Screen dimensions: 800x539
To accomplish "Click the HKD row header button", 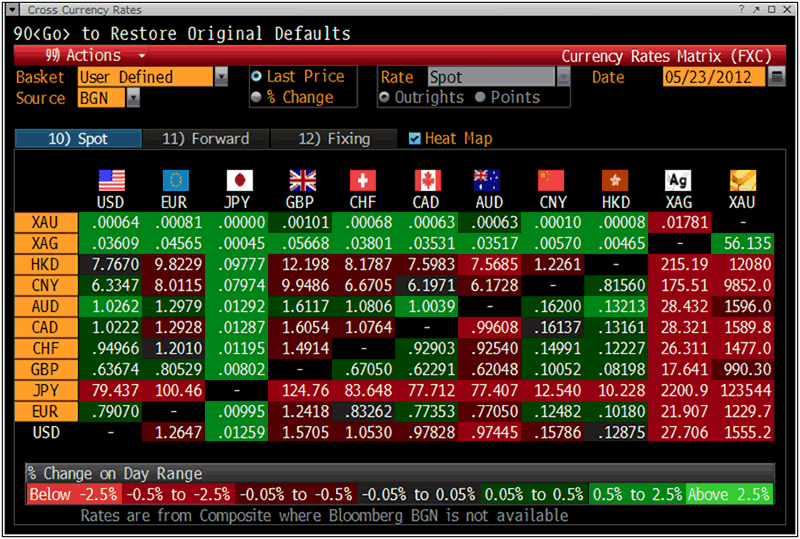I will click(x=46, y=264).
